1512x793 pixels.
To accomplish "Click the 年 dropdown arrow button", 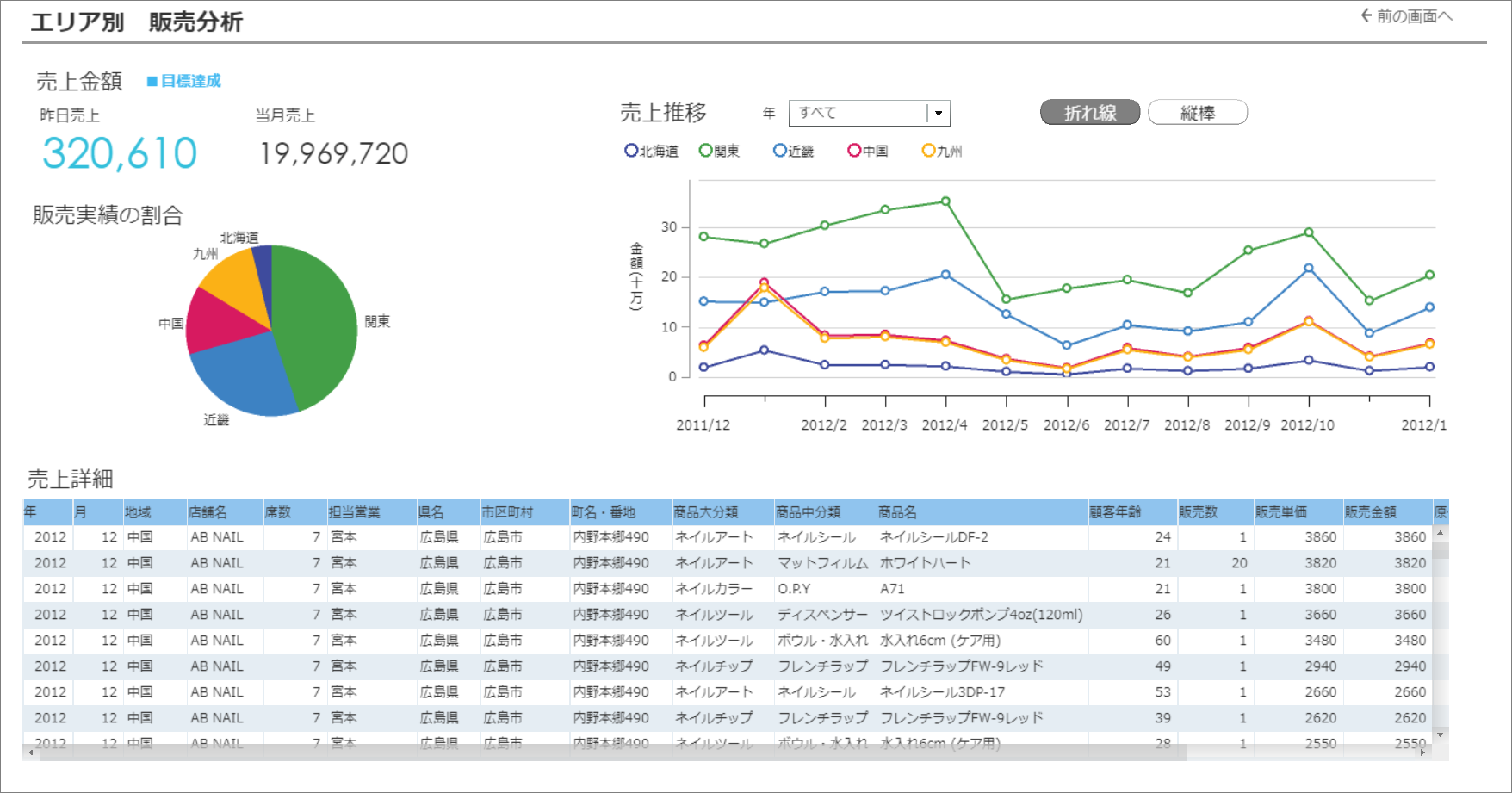I will point(939,113).
